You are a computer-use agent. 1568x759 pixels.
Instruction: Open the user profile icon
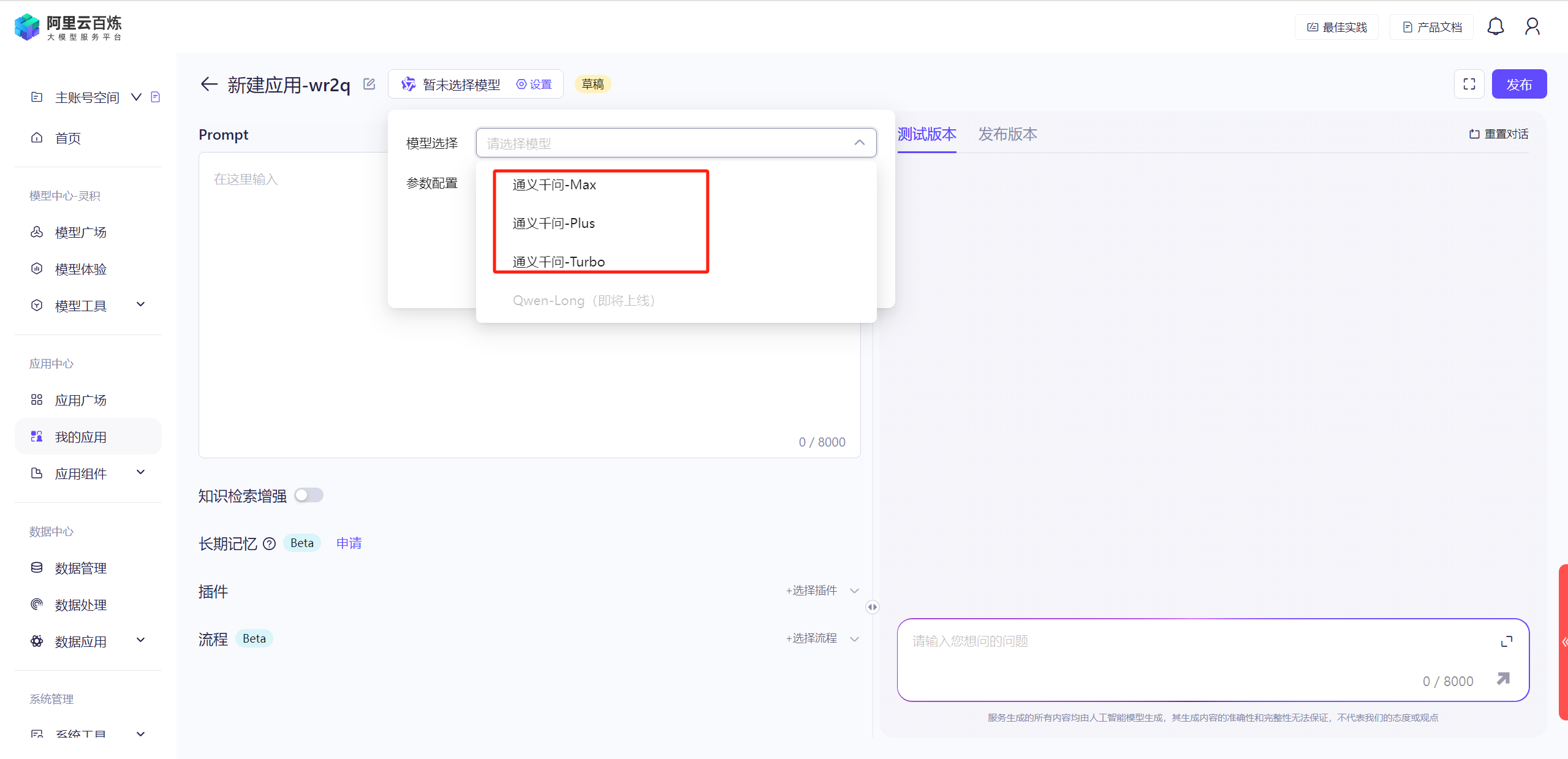pyautogui.click(x=1532, y=27)
